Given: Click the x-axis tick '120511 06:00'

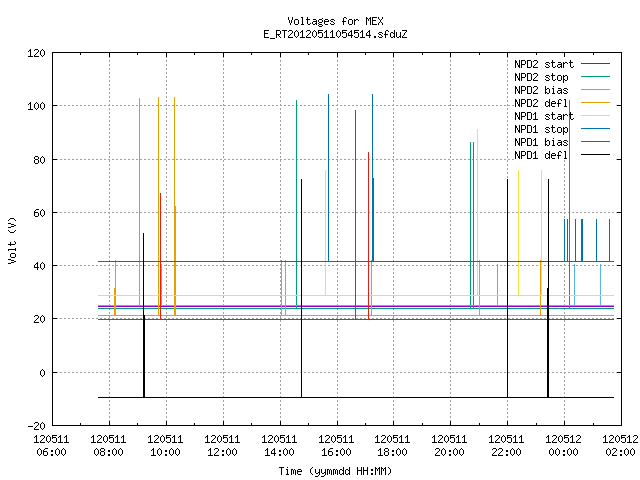Looking at the screenshot, I should coord(51,446).
